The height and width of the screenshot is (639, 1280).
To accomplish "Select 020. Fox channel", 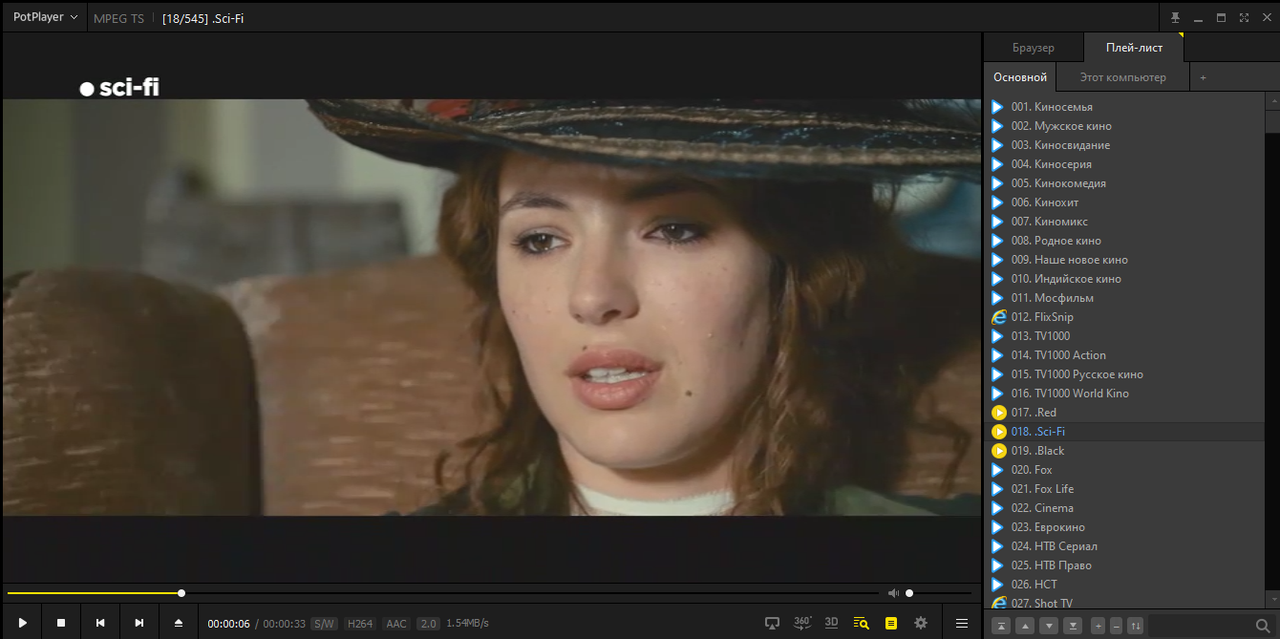I will tap(1124, 470).
